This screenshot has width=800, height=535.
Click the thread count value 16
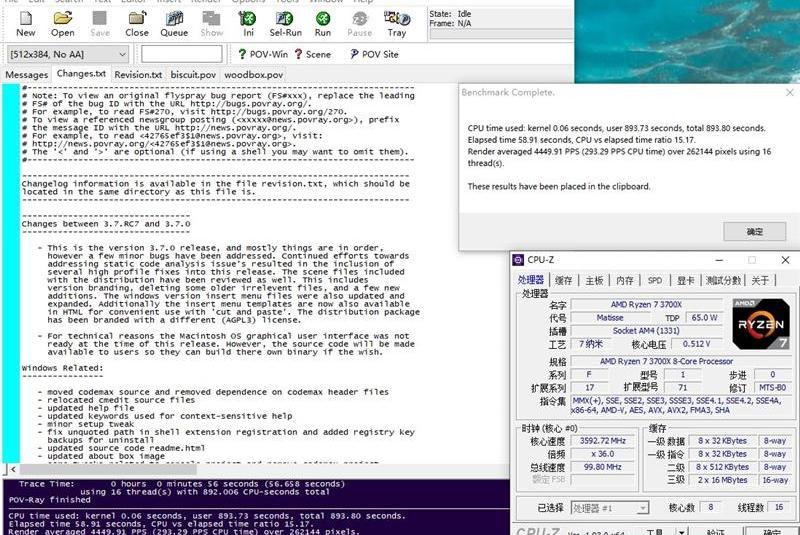point(779,507)
